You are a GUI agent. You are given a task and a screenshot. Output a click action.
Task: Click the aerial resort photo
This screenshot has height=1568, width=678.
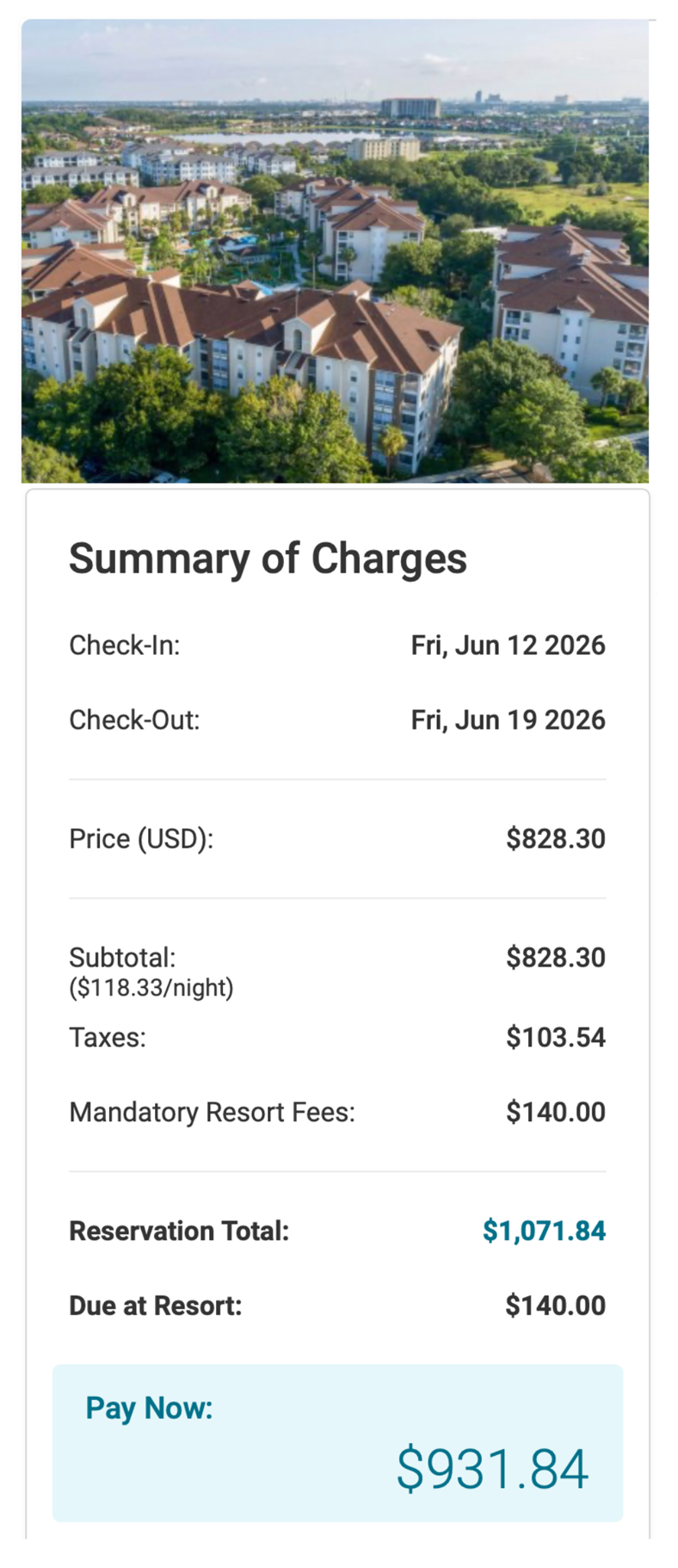pos(335,250)
